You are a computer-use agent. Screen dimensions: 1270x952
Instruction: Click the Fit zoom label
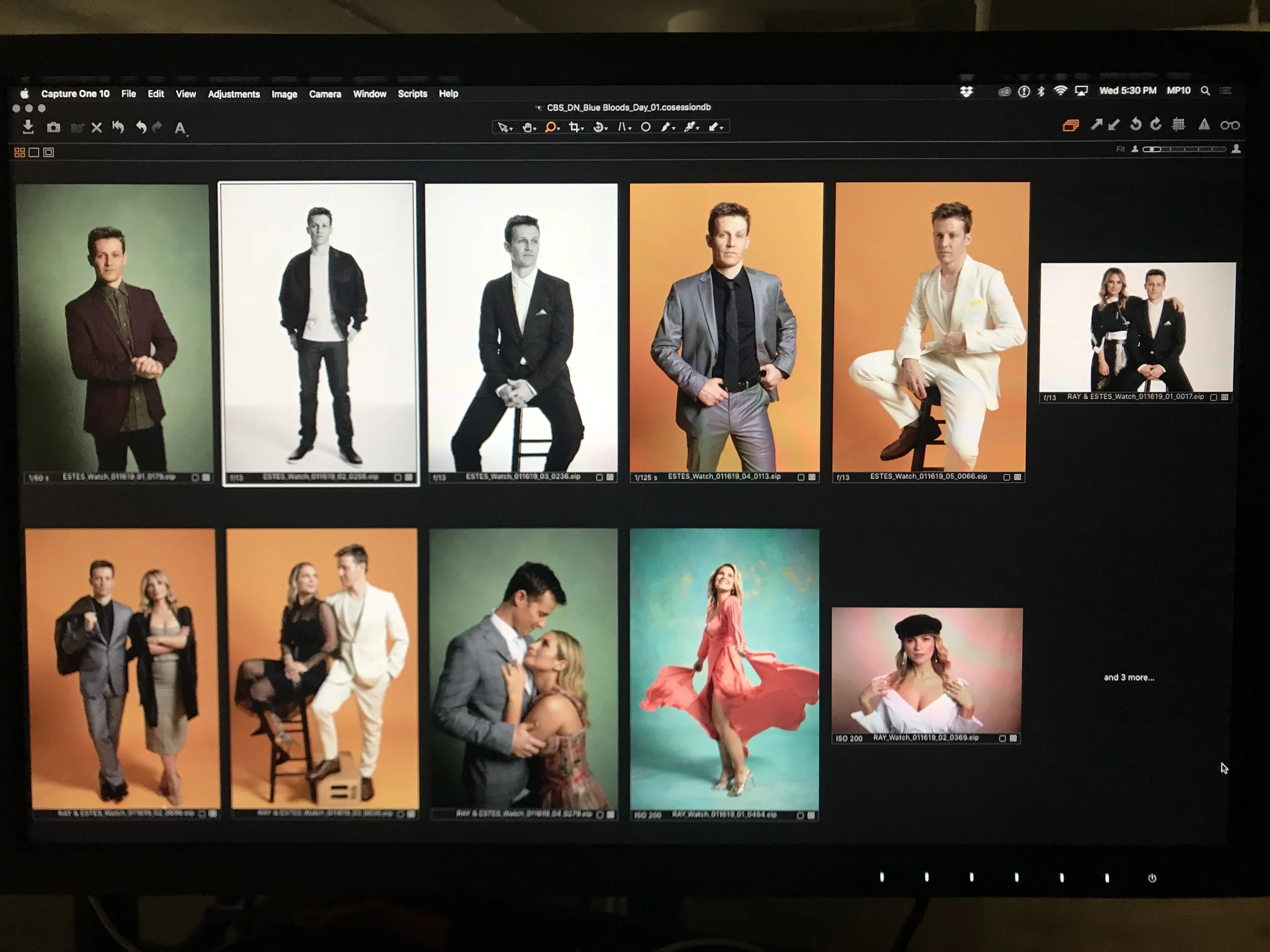[x=1120, y=149]
